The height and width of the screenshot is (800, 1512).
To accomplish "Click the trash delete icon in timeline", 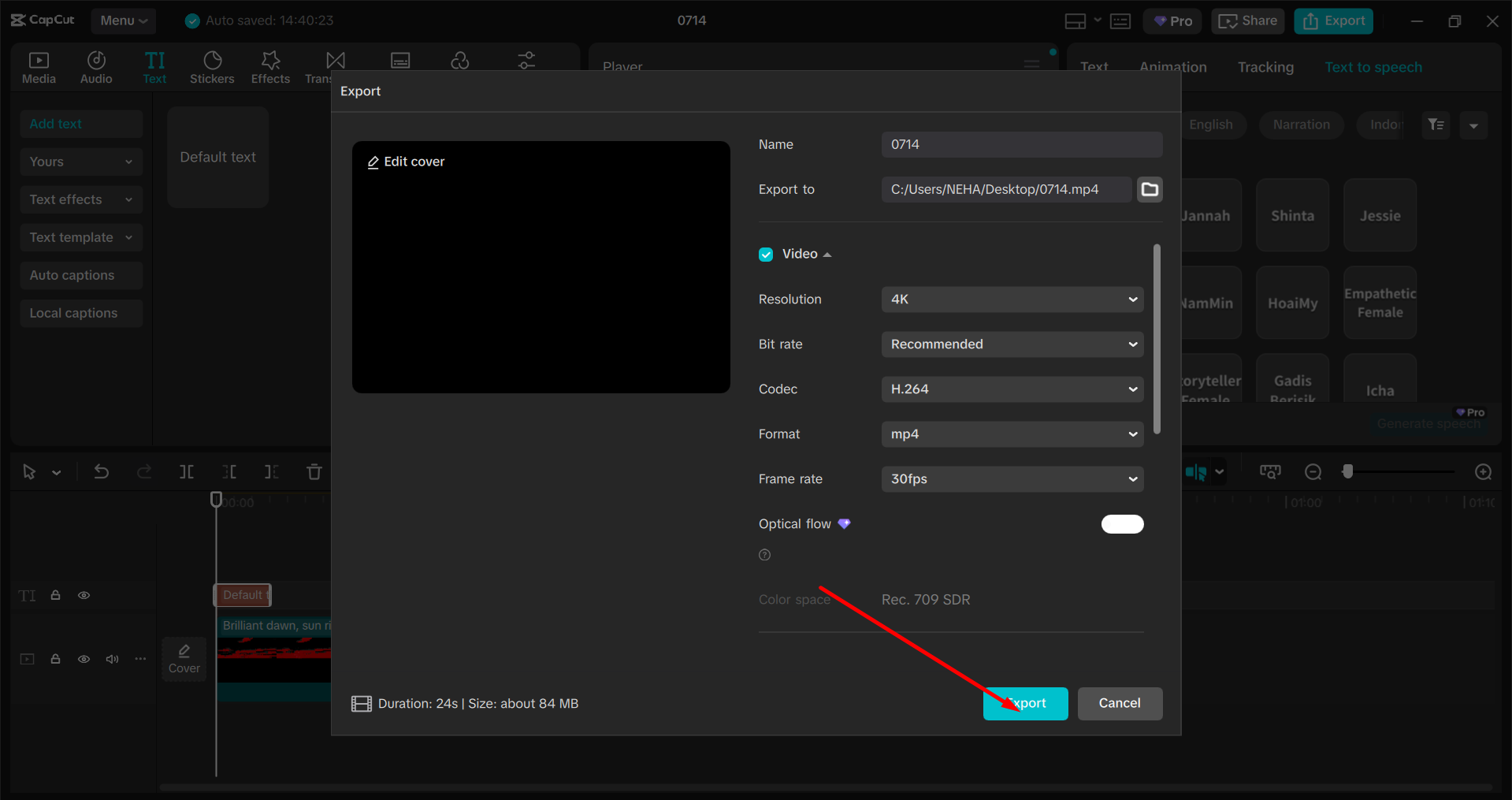I will click(314, 472).
